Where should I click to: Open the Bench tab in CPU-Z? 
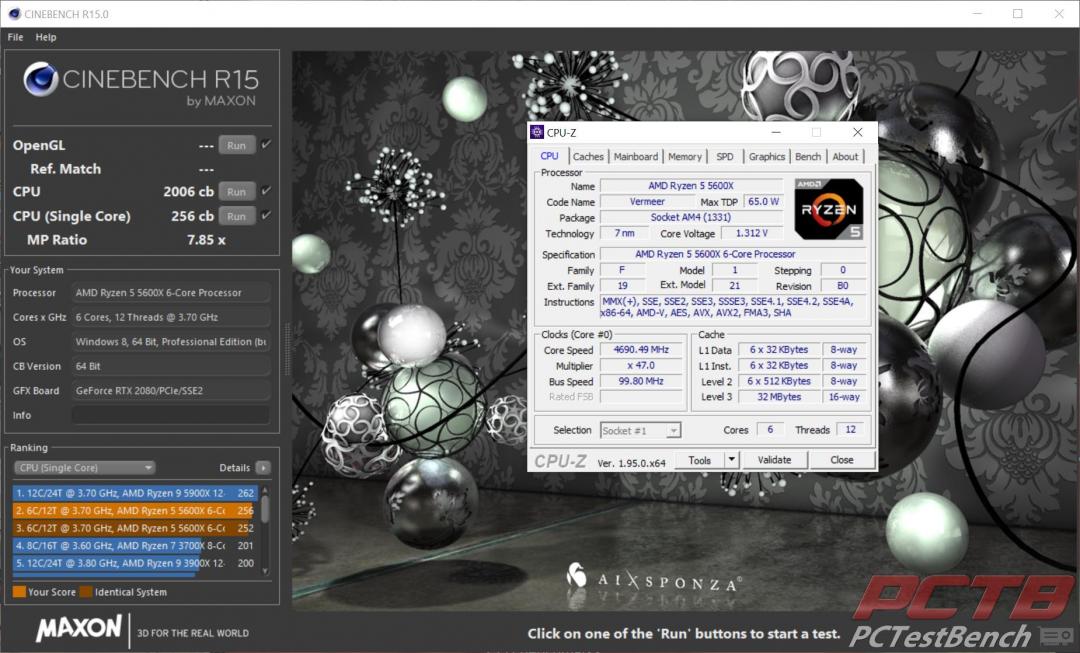(x=808, y=157)
